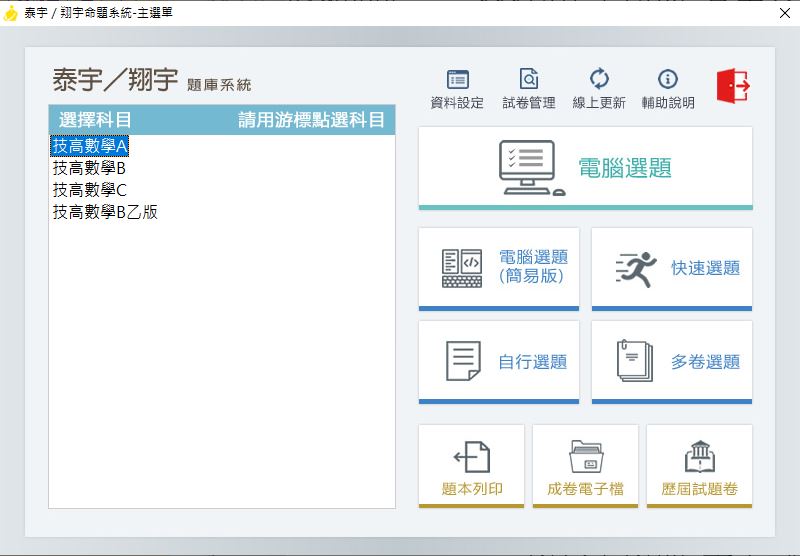Launch 電腦選題 computer question selection
The image size is (800, 556).
coord(586,168)
